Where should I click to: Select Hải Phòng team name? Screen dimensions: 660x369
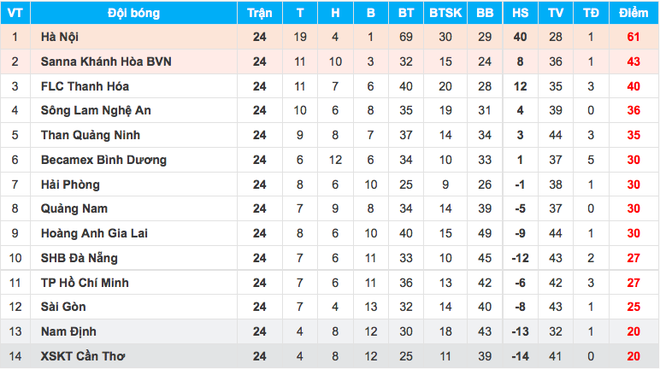point(70,184)
